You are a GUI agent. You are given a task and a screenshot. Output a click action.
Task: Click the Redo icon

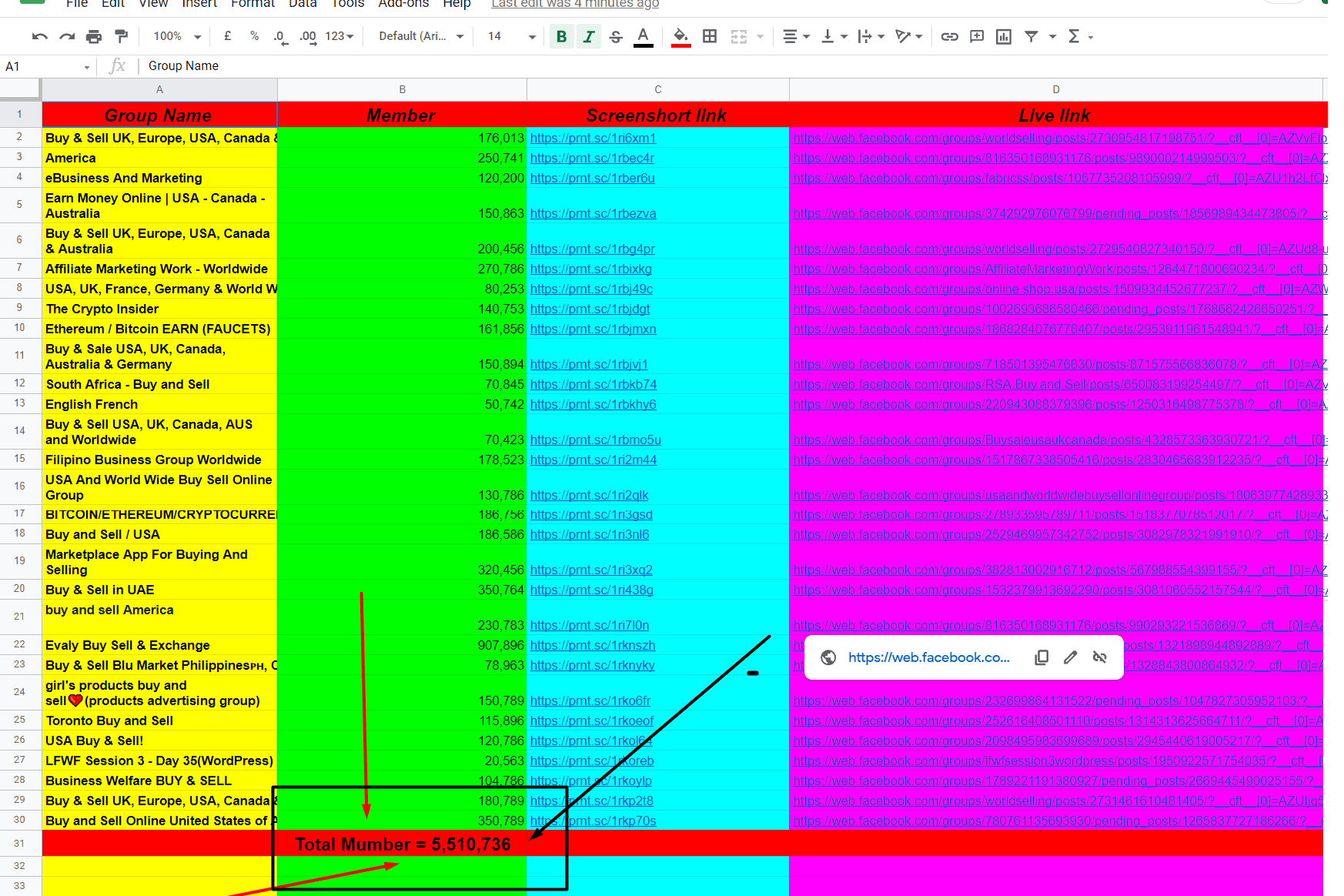pos(67,36)
